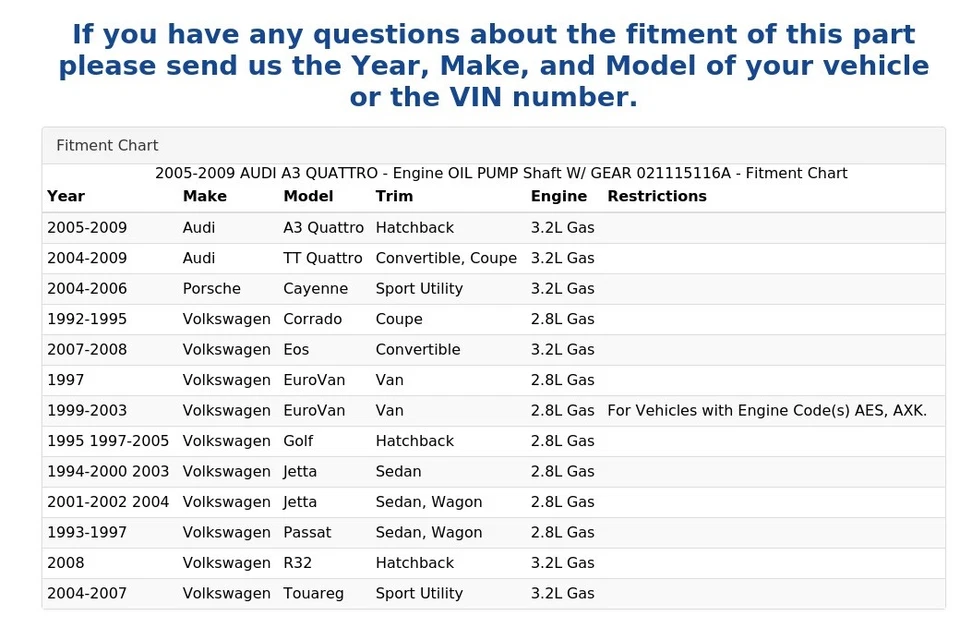Click the Fitment Chart panel header
The width and height of the screenshot is (960, 628).
pyautogui.click(x=107, y=146)
